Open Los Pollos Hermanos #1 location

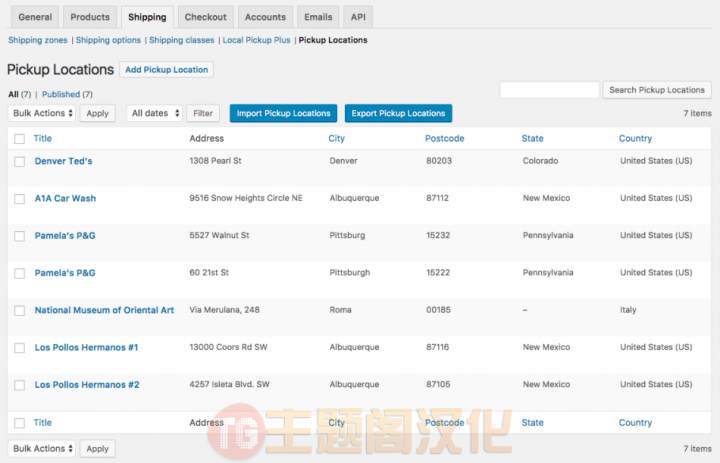click(86, 347)
